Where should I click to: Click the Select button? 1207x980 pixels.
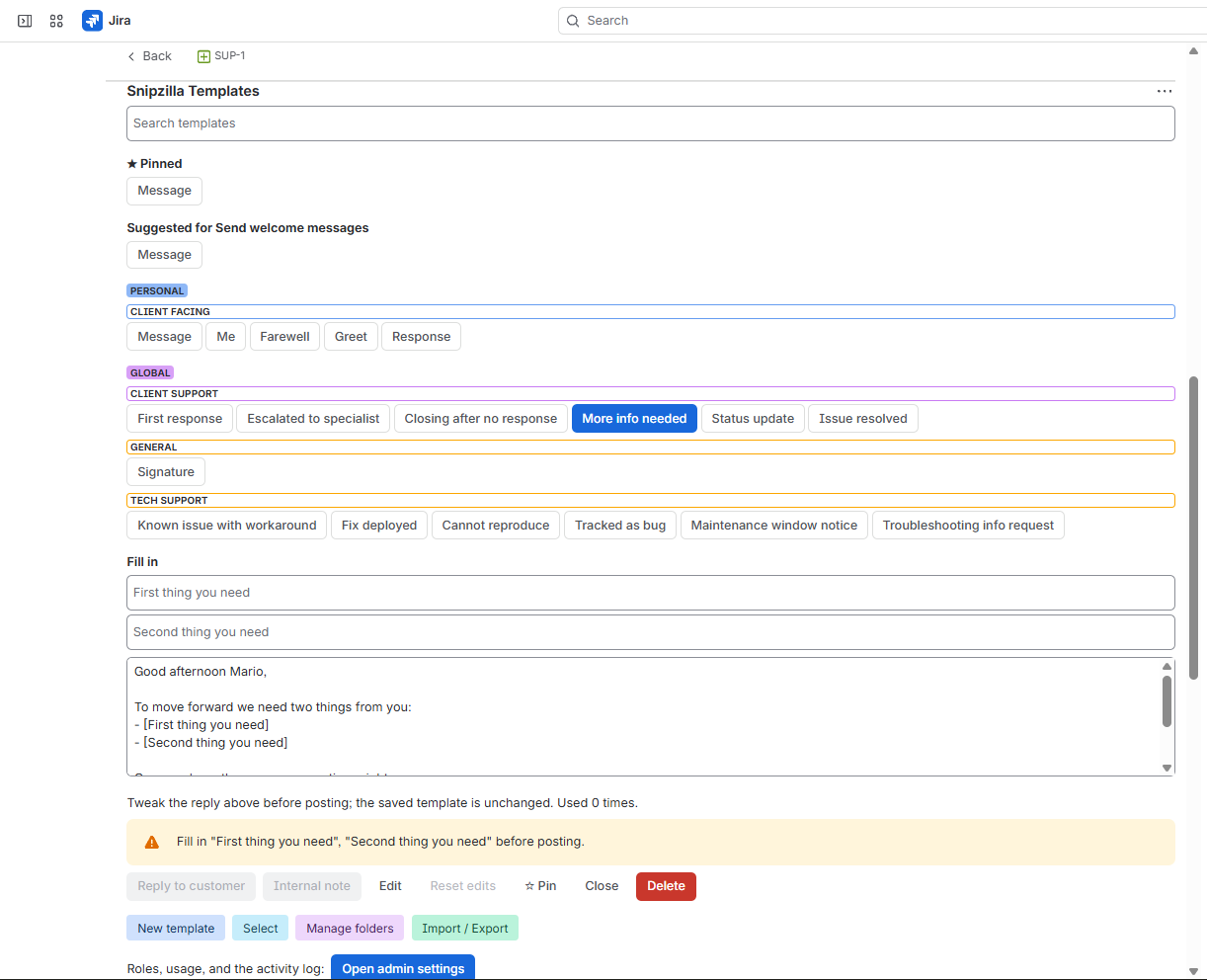[261, 929]
